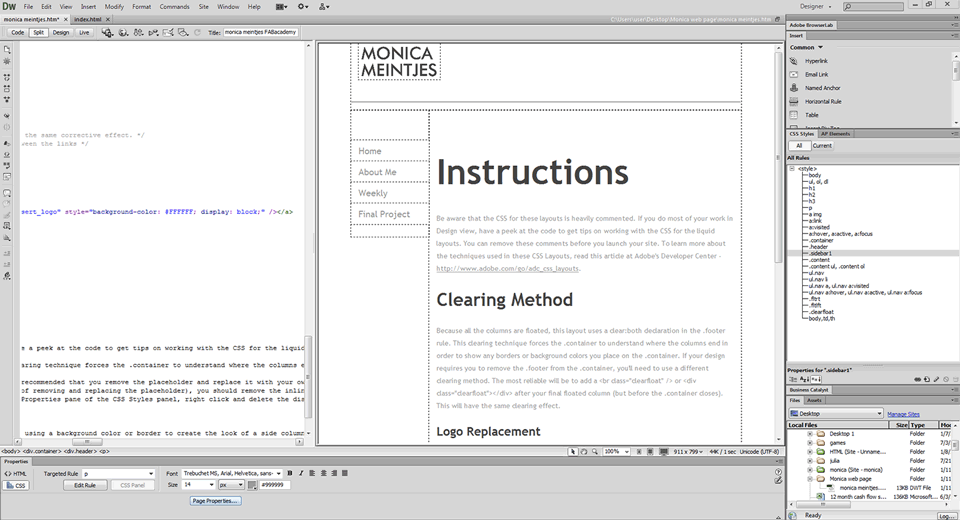Open the layout workspace switcher icon
The width and height of the screenshot is (960, 520).
282,7
